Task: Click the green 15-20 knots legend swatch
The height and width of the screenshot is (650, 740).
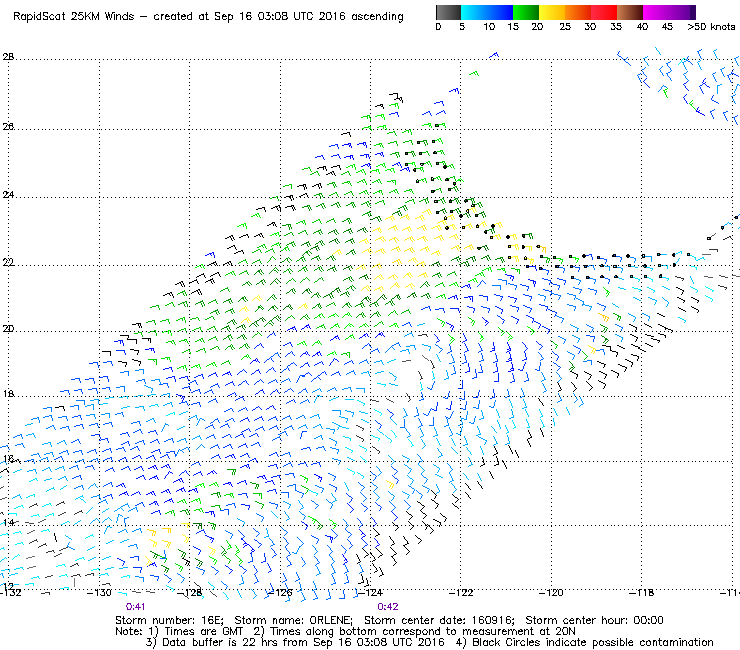Action: [x=526, y=12]
